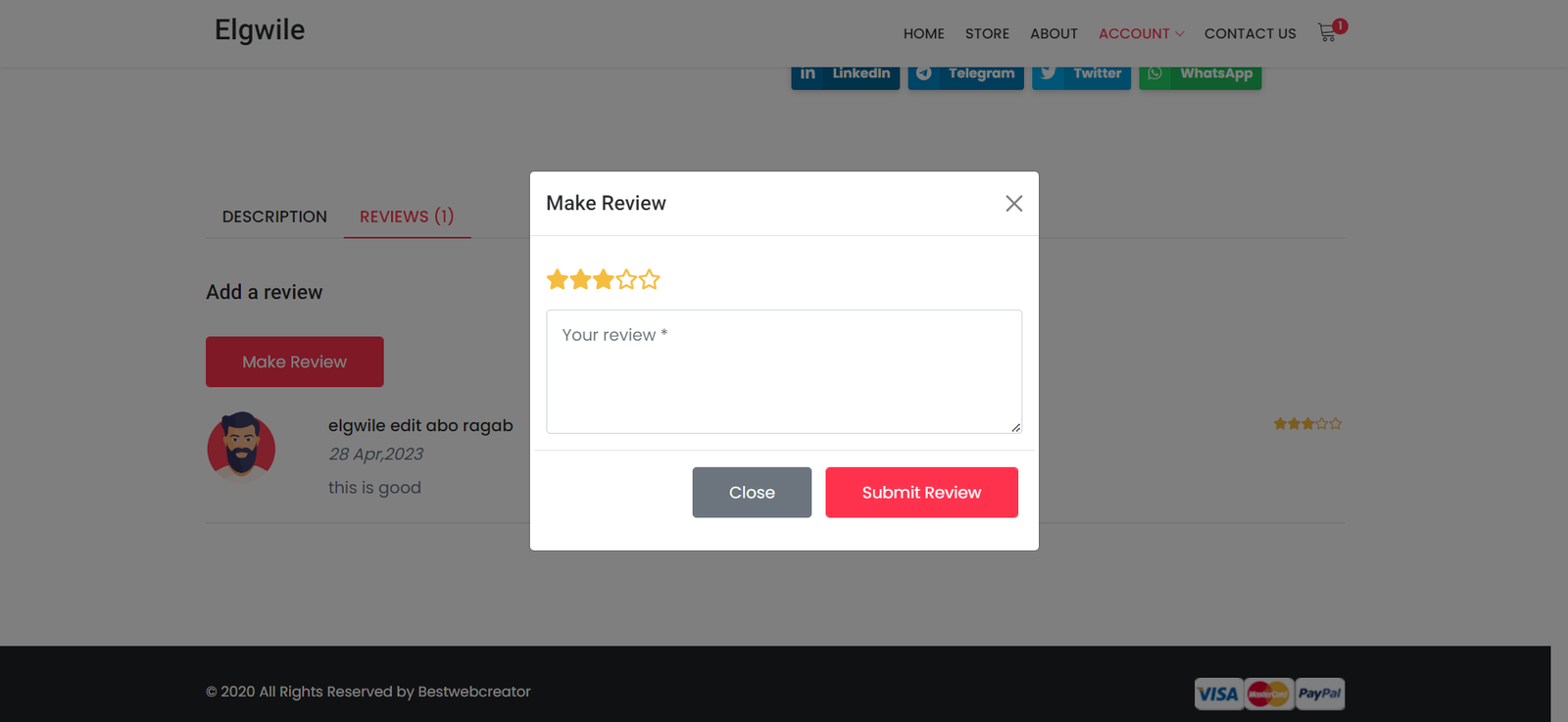Click the gray Close button

point(752,492)
